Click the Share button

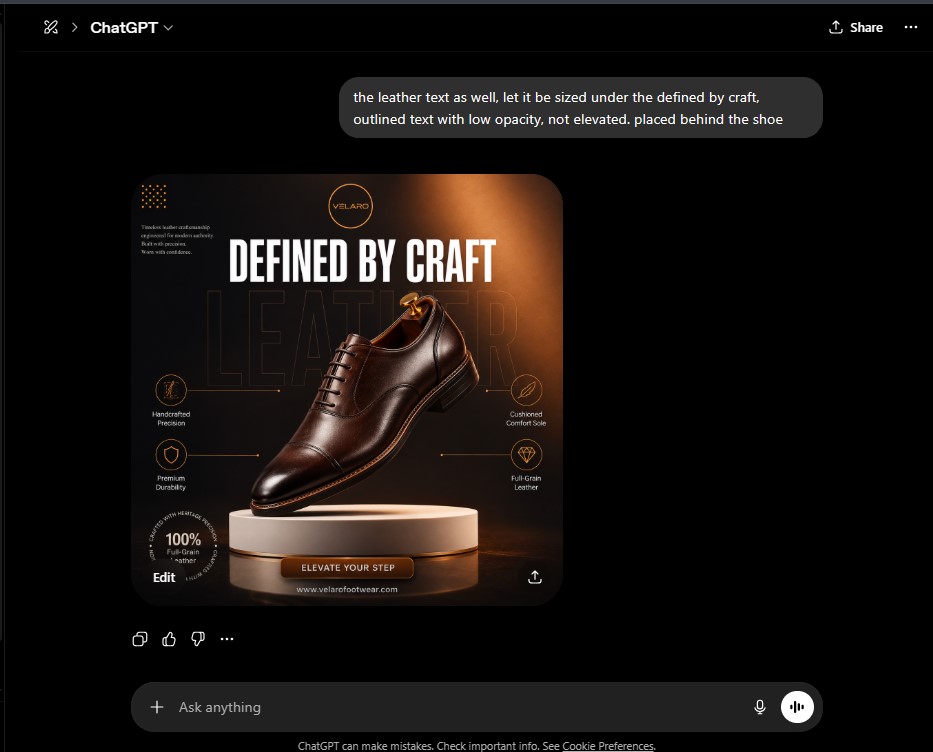856,27
